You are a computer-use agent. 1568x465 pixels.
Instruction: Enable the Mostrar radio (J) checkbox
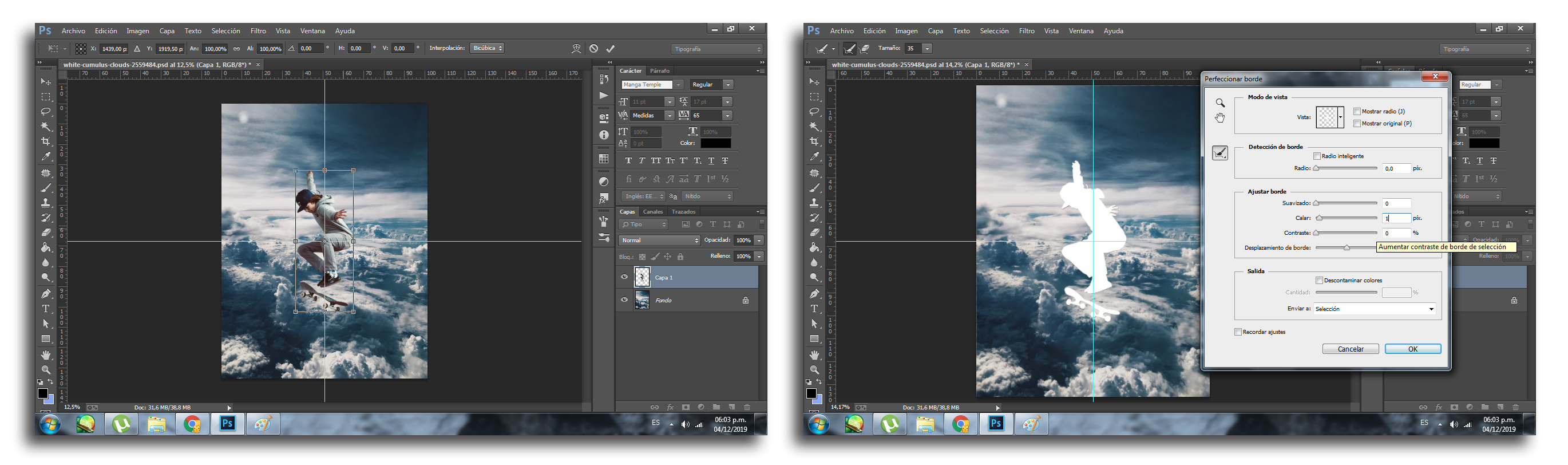click(1357, 112)
